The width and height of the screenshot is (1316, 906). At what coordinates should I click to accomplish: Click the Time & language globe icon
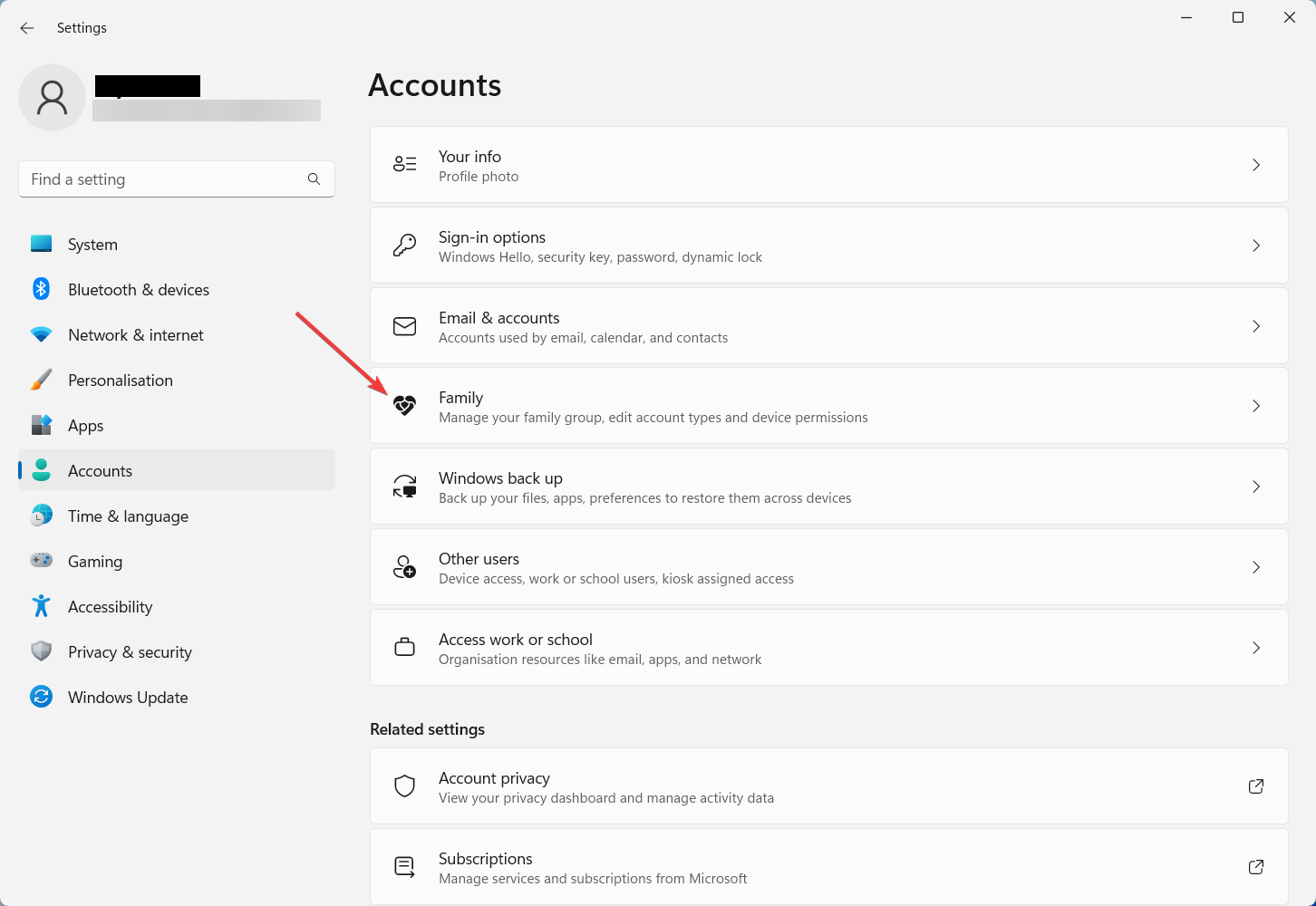(41, 516)
